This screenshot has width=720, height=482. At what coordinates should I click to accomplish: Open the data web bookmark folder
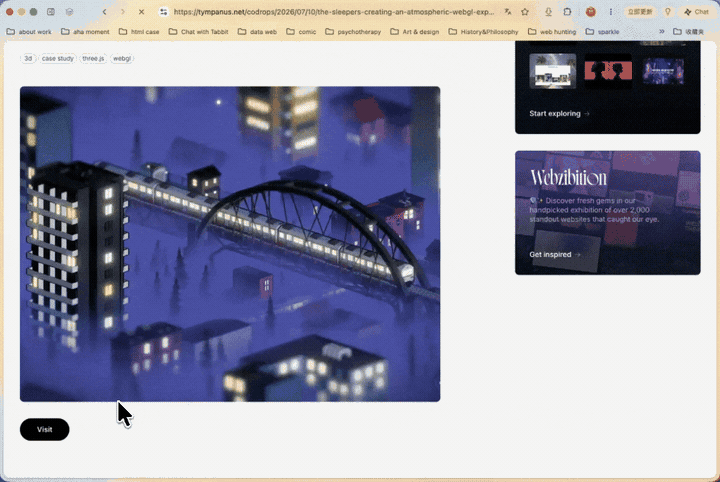tap(258, 32)
